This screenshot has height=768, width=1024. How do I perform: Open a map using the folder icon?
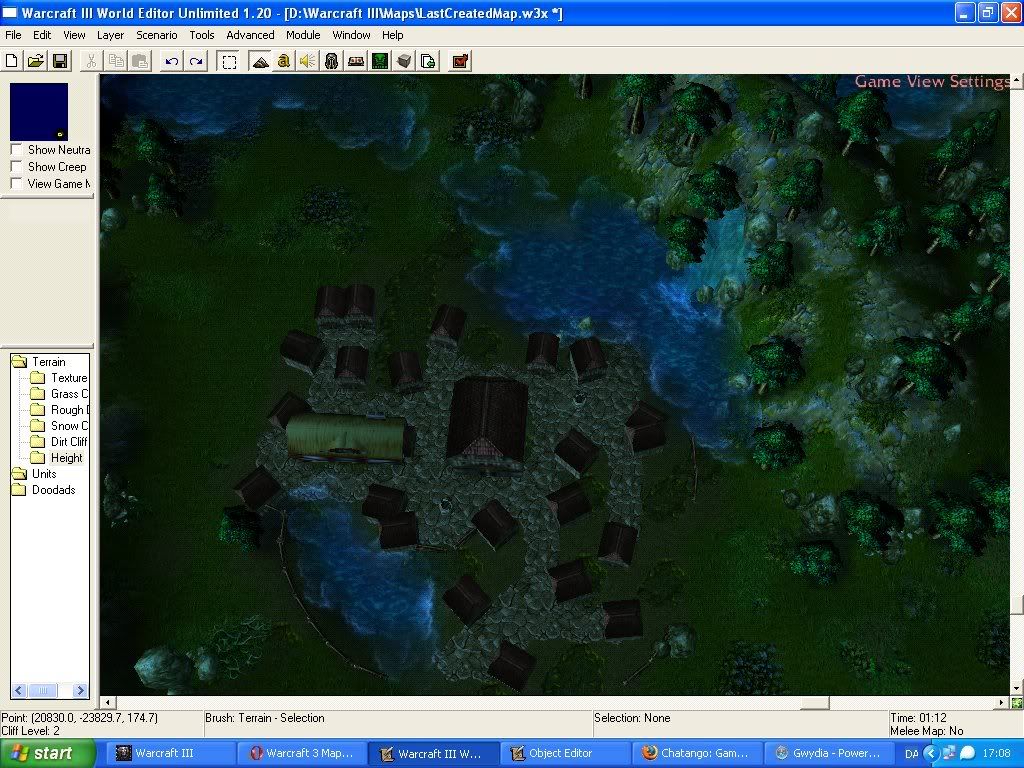(x=36, y=61)
